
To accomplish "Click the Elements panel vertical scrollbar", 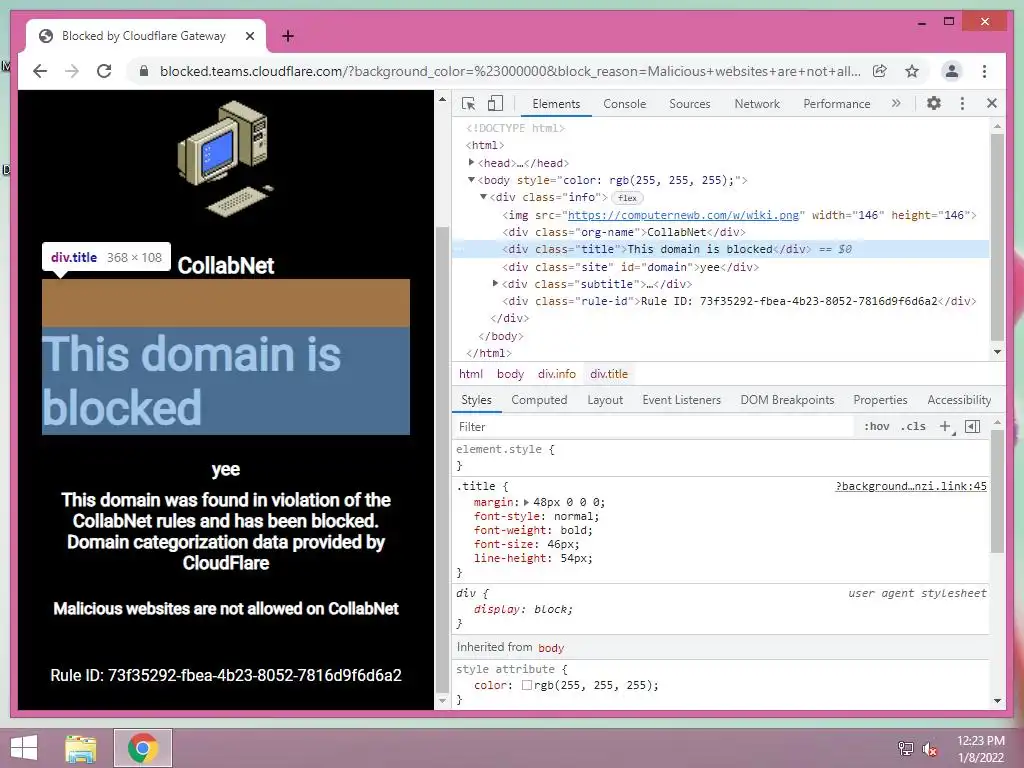I will [997, 235].
